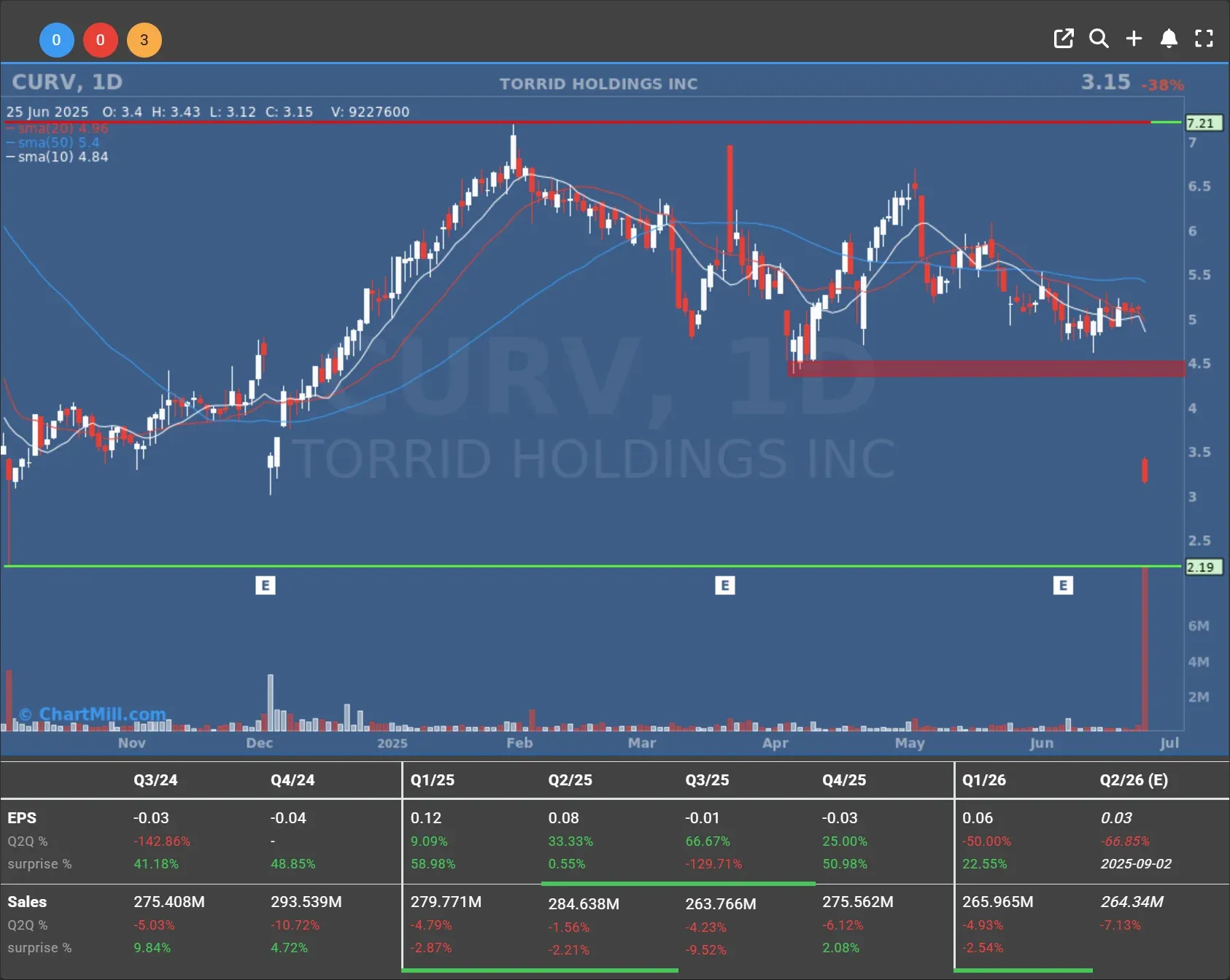Click the CURV, 1D ticker label
Image resolution: width=1230 pixels, height=980 pixels.
[67, 82]
